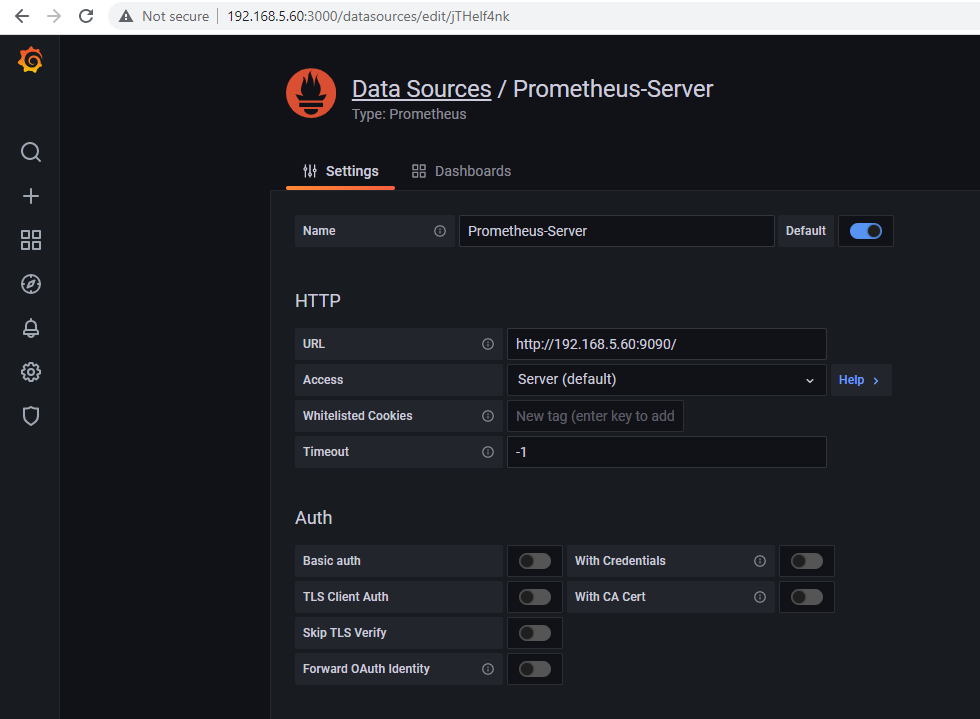Open the Explore compass icon in sidebar

pos(31,284)
